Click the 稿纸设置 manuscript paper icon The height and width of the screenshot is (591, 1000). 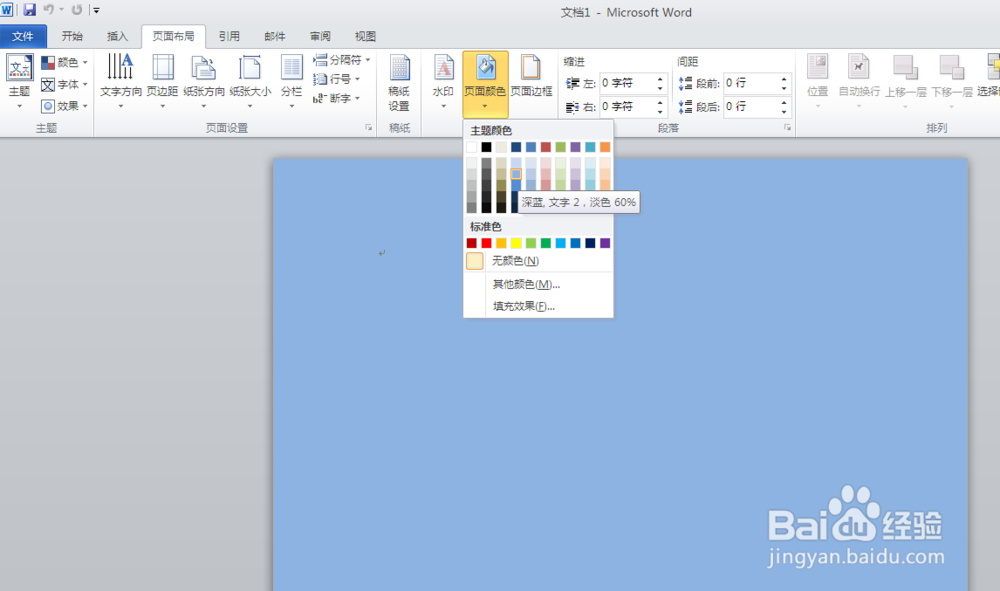[x=399, y=68]
